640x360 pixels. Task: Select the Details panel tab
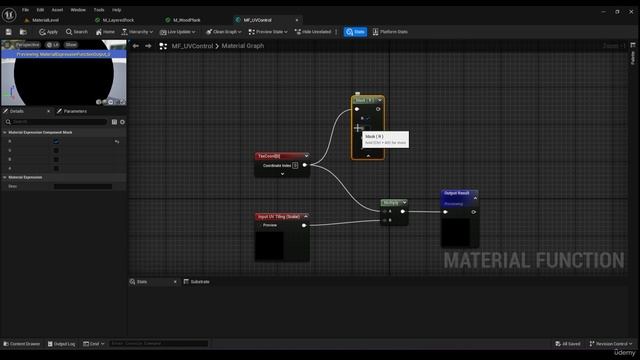(x=17, y=111)
